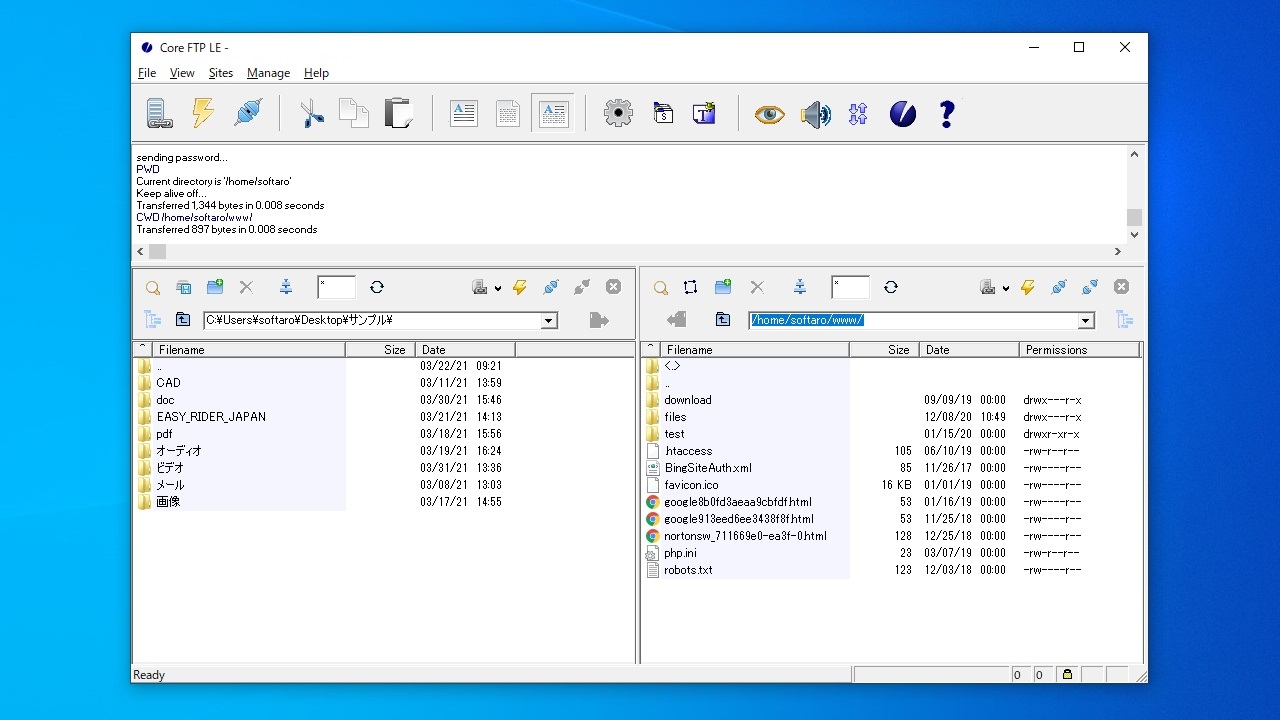Expand the local path dropdown
The width and height of the screenshot is (1280, 720).
point(549,321)
